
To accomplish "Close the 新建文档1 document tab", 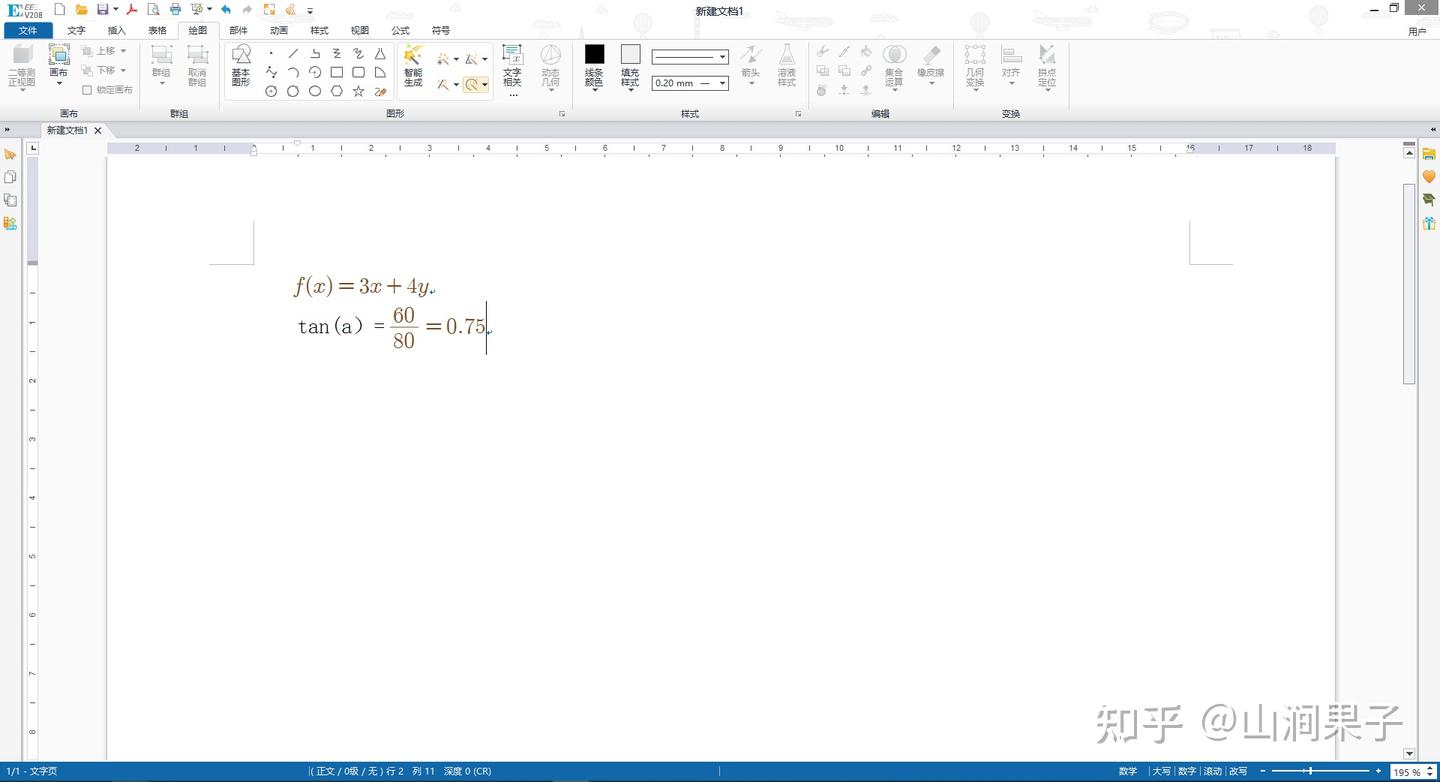I will coord(98,130).
